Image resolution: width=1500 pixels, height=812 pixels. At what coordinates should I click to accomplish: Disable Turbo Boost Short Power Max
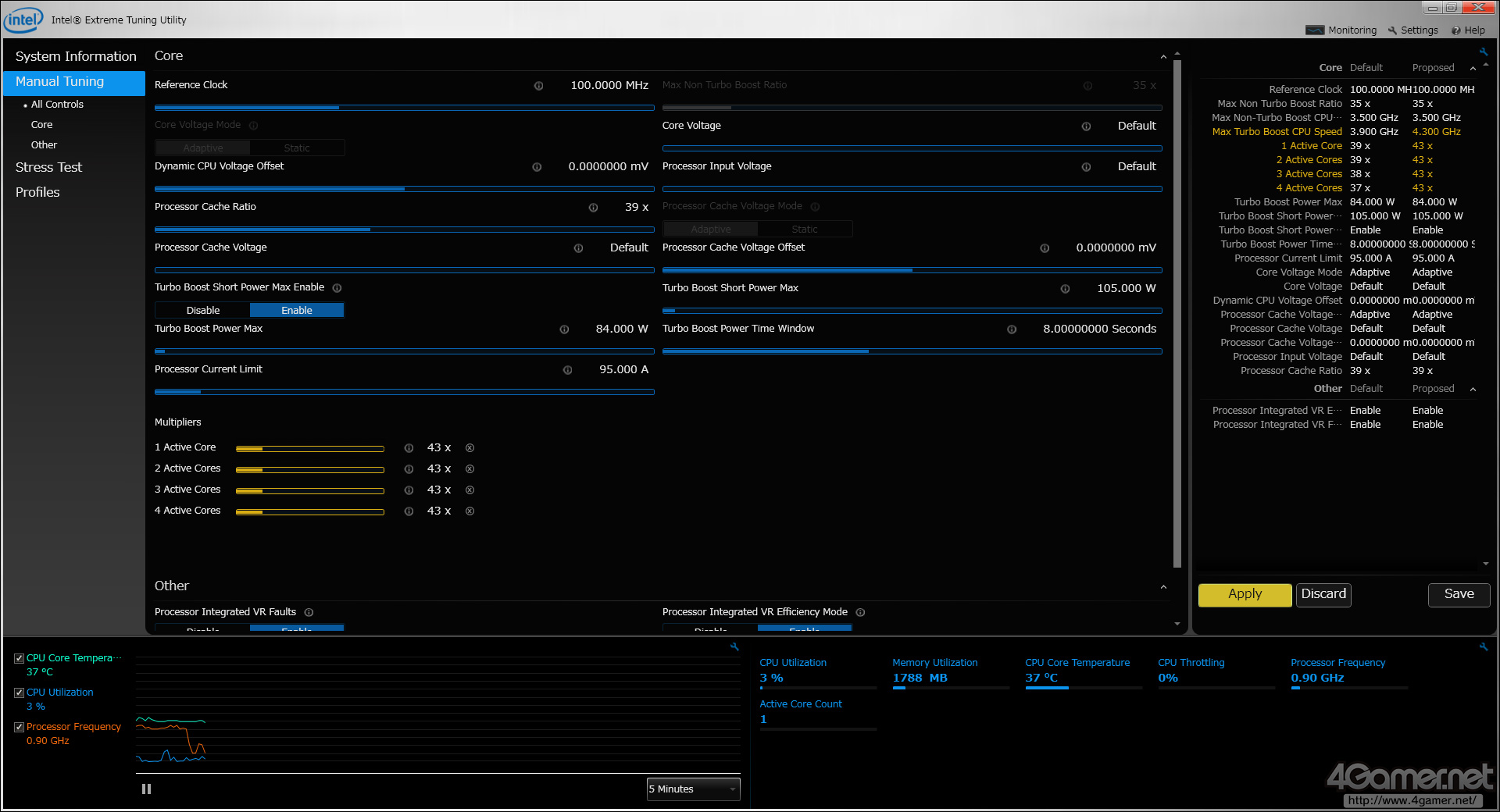[203, 311]
